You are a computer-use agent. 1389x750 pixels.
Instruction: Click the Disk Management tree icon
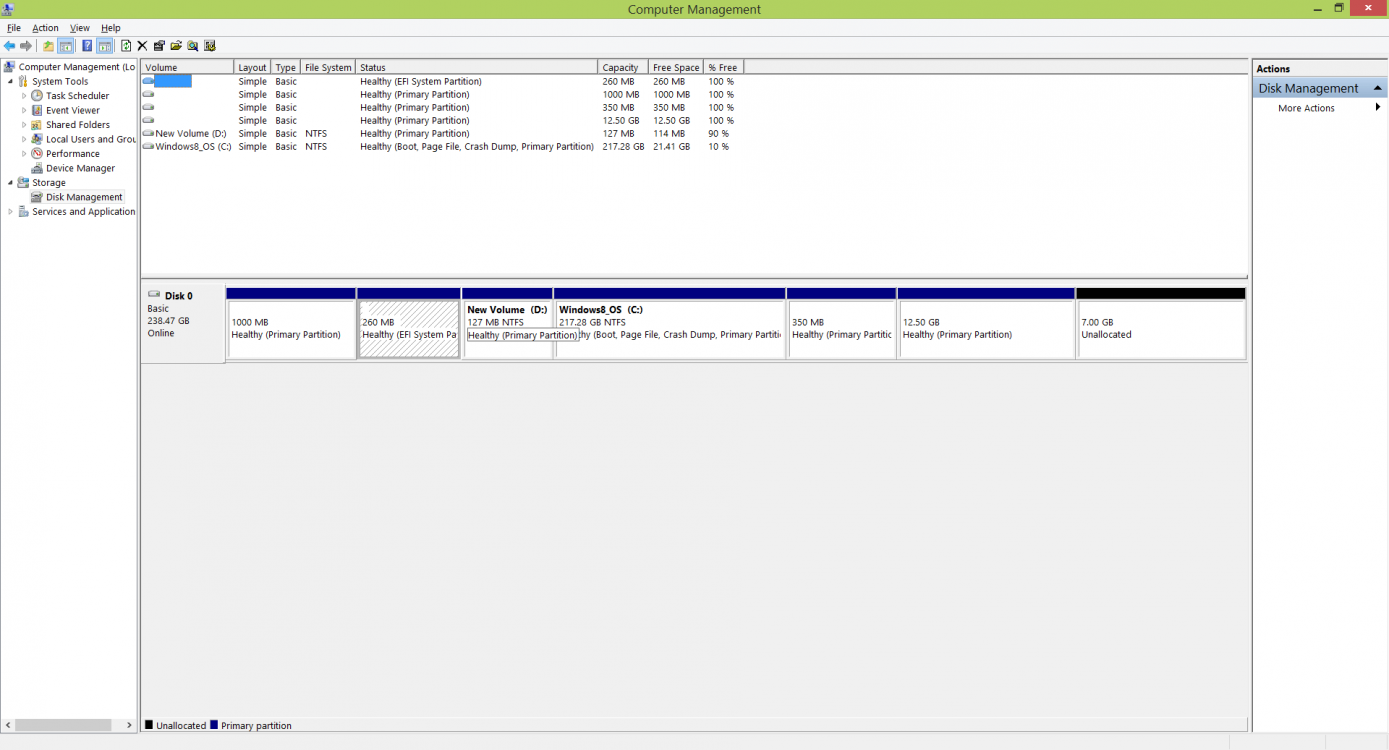point(37,197)
